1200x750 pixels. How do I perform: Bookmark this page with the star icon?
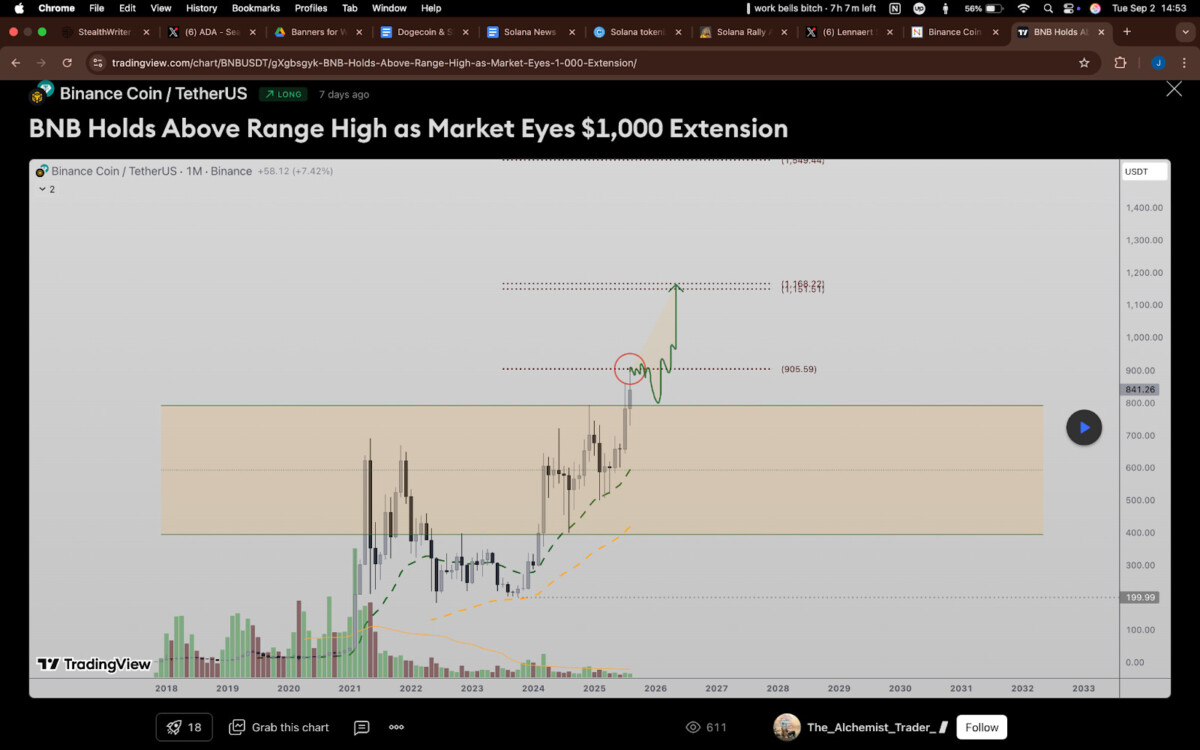pyautogui.click(x=1084, y=63)
